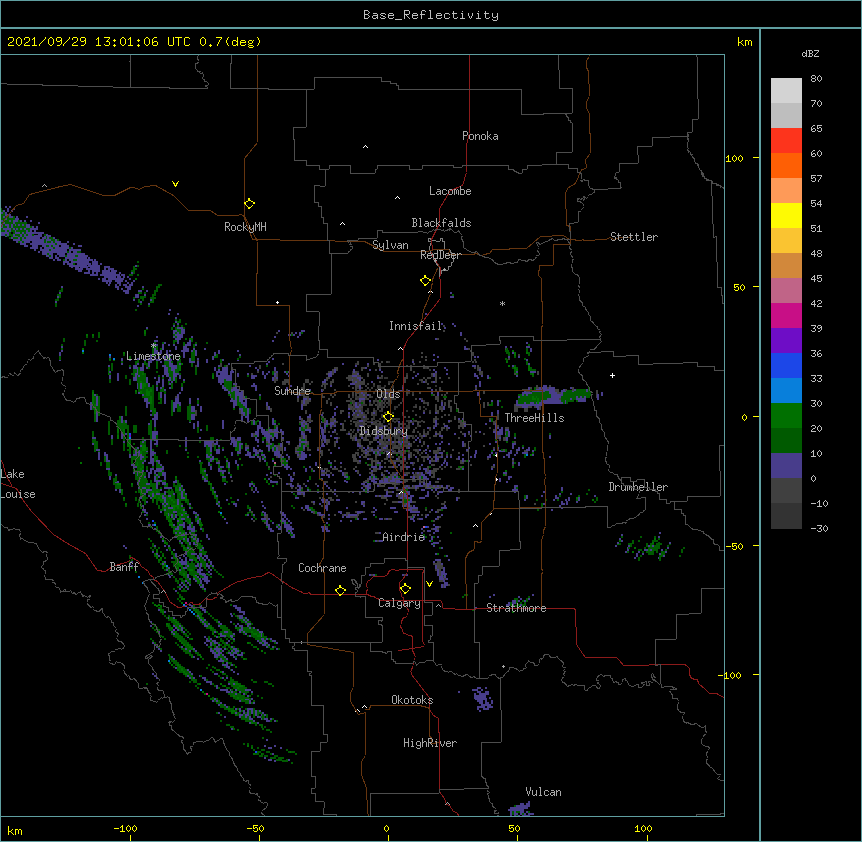Click the 65 value in dBZ legend
862x842 pixels.
click(816, 129)
